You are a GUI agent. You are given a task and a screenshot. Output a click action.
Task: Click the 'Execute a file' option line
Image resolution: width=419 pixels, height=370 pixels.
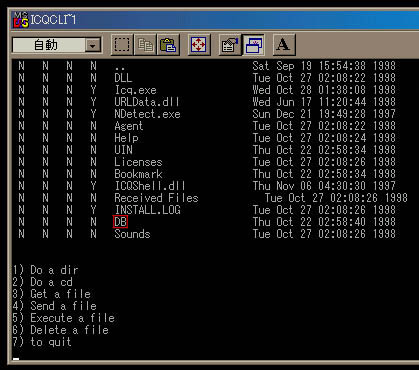64,318
